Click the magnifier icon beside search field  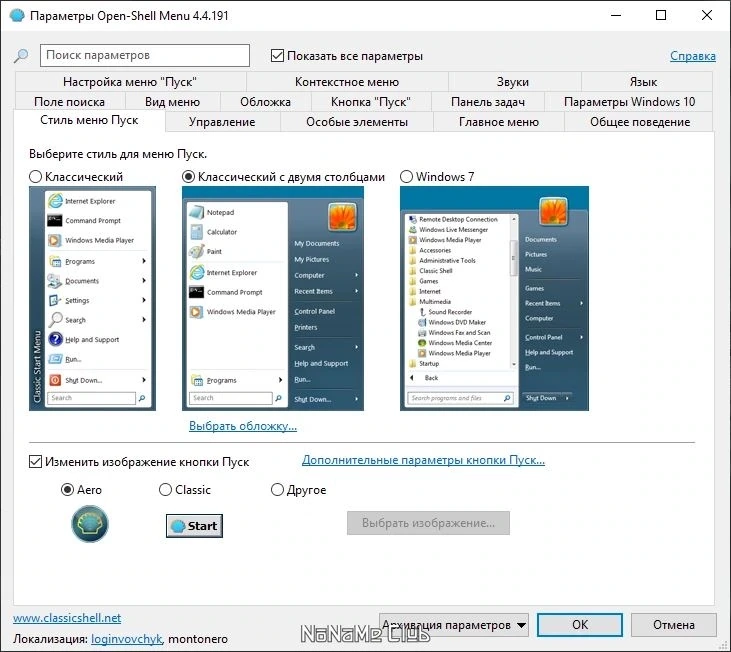[21, 56]
